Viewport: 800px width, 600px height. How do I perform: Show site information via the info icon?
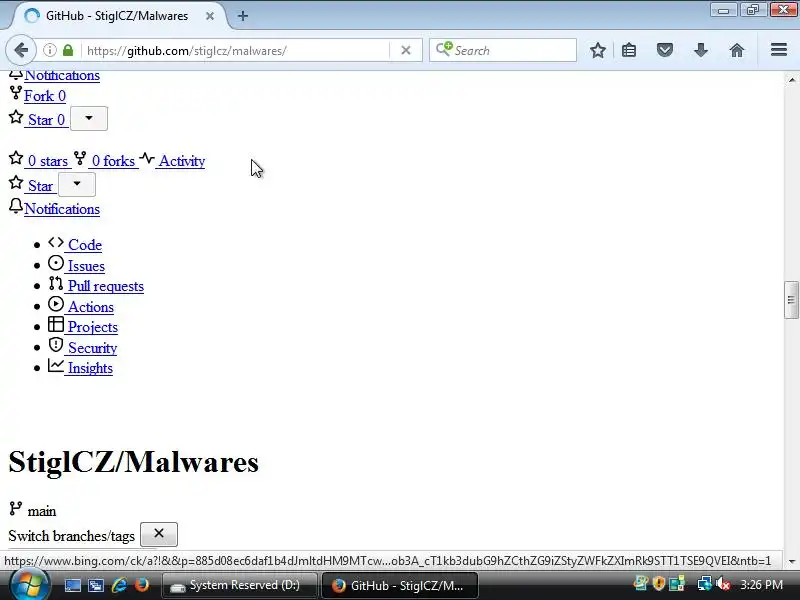pos(49,50)
